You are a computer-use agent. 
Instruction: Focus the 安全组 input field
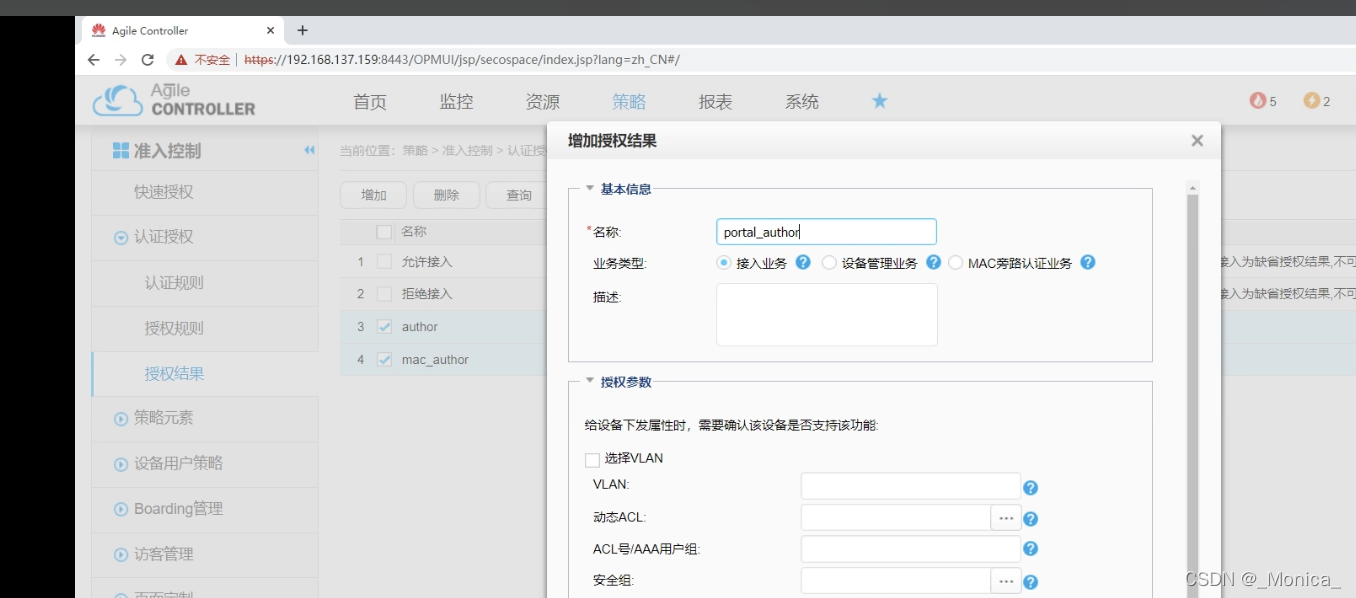tap(896, 581)
